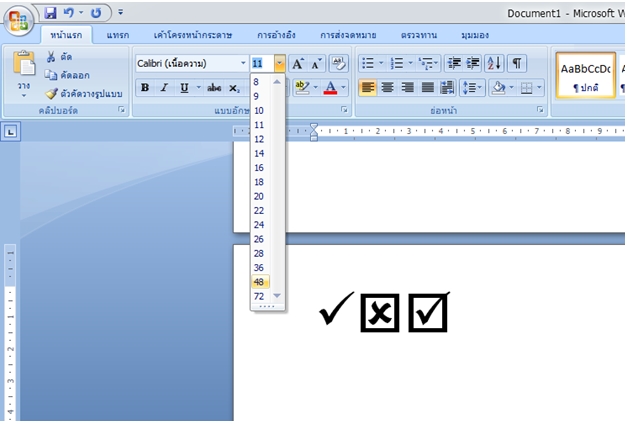The width and height of the screenshot is (628, 424).
Task: Open Paragraph dialog launcher
Action: [540, 110]
